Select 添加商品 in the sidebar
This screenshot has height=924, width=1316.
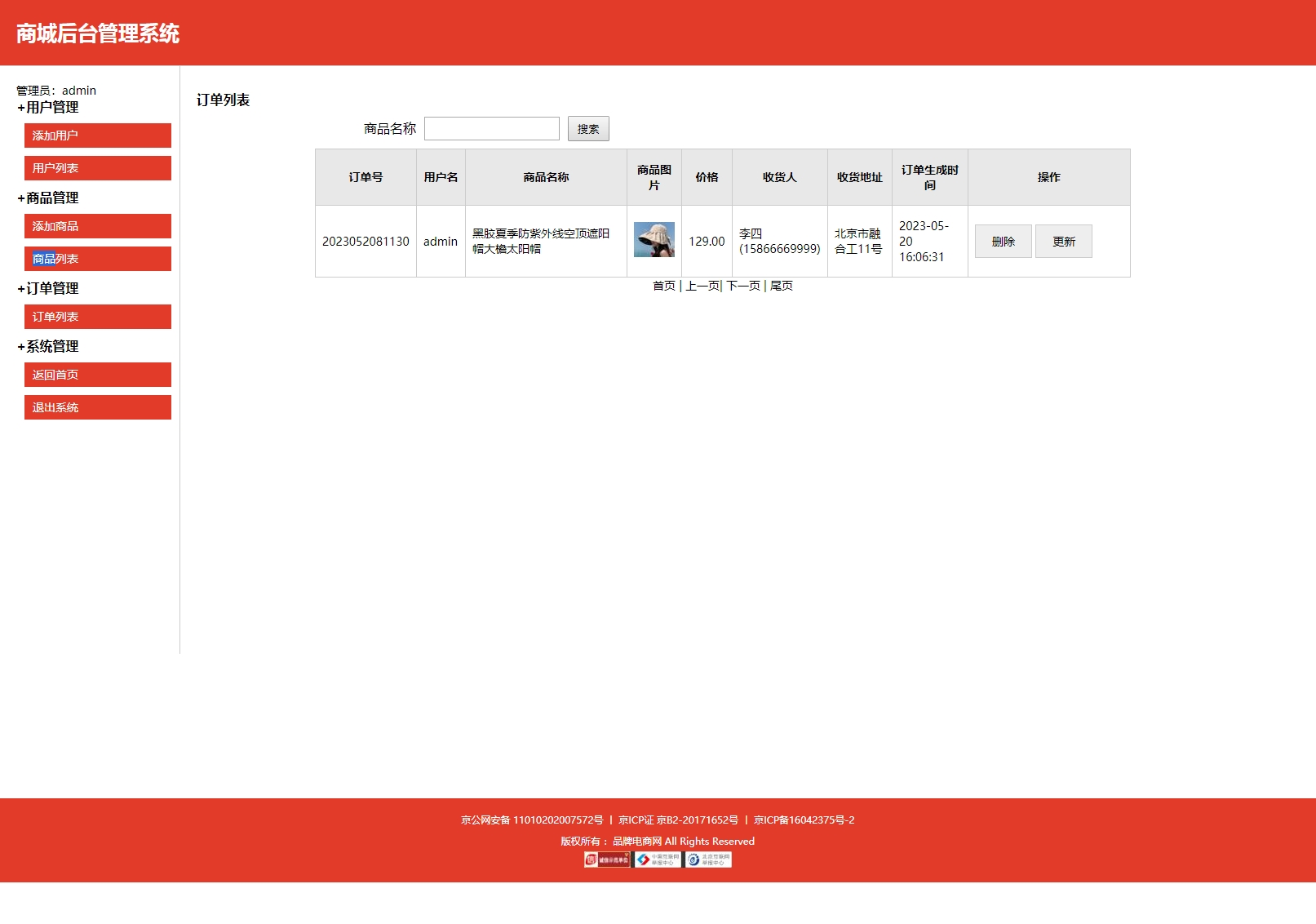pyautogui.click(x=97, y=226)
